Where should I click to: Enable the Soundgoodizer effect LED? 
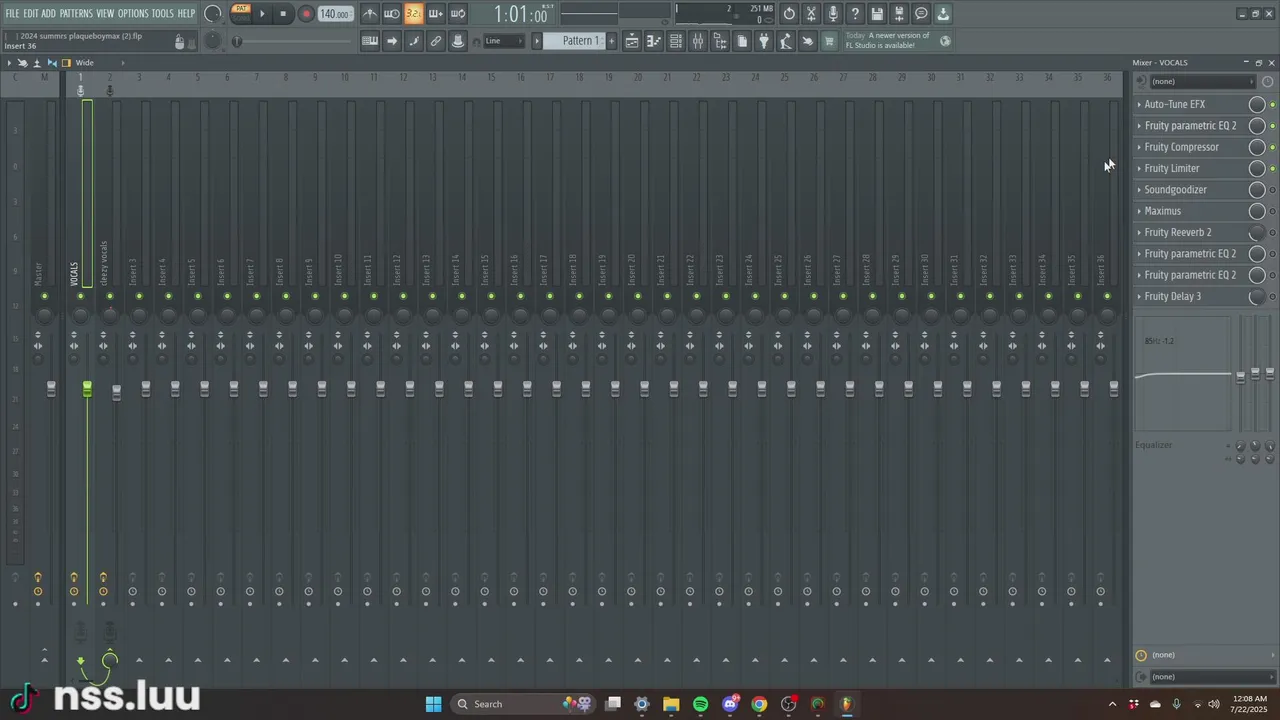(x=1272, y=190)
